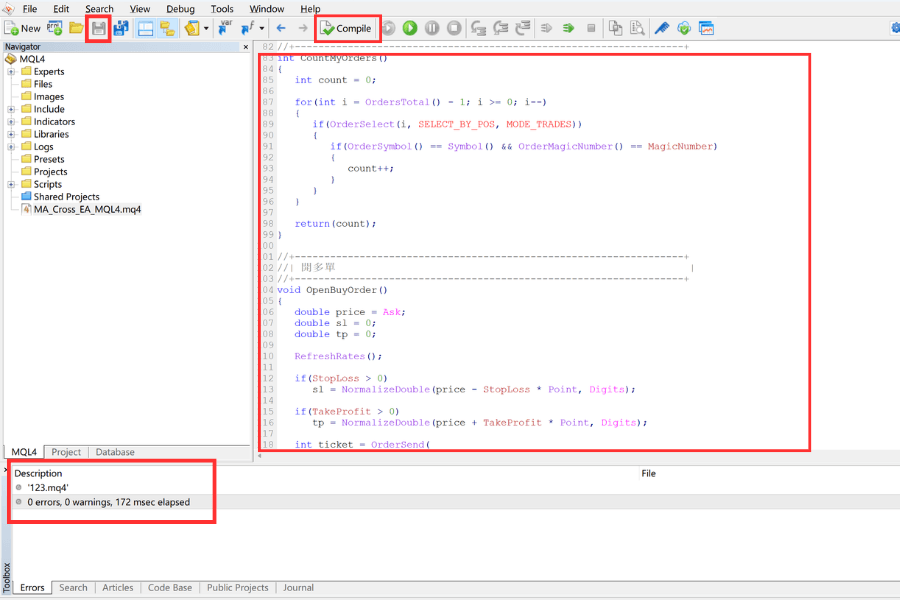Viewport: 900px width, 600px height.
Task: Click the blue styler brush icon
Action: click(x=661, y=28)
